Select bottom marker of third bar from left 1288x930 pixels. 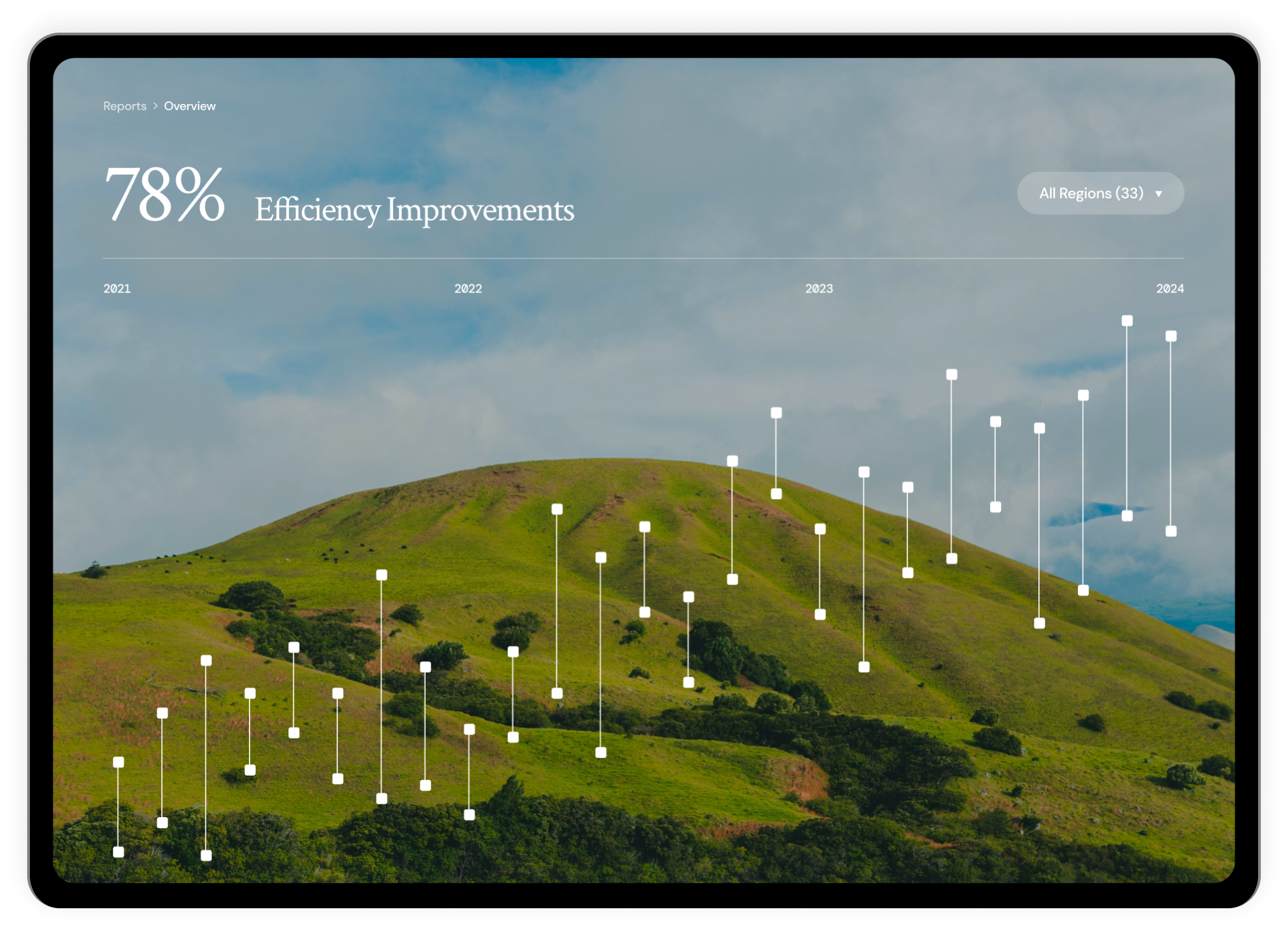pyautogui.click(x=206, y=855)
